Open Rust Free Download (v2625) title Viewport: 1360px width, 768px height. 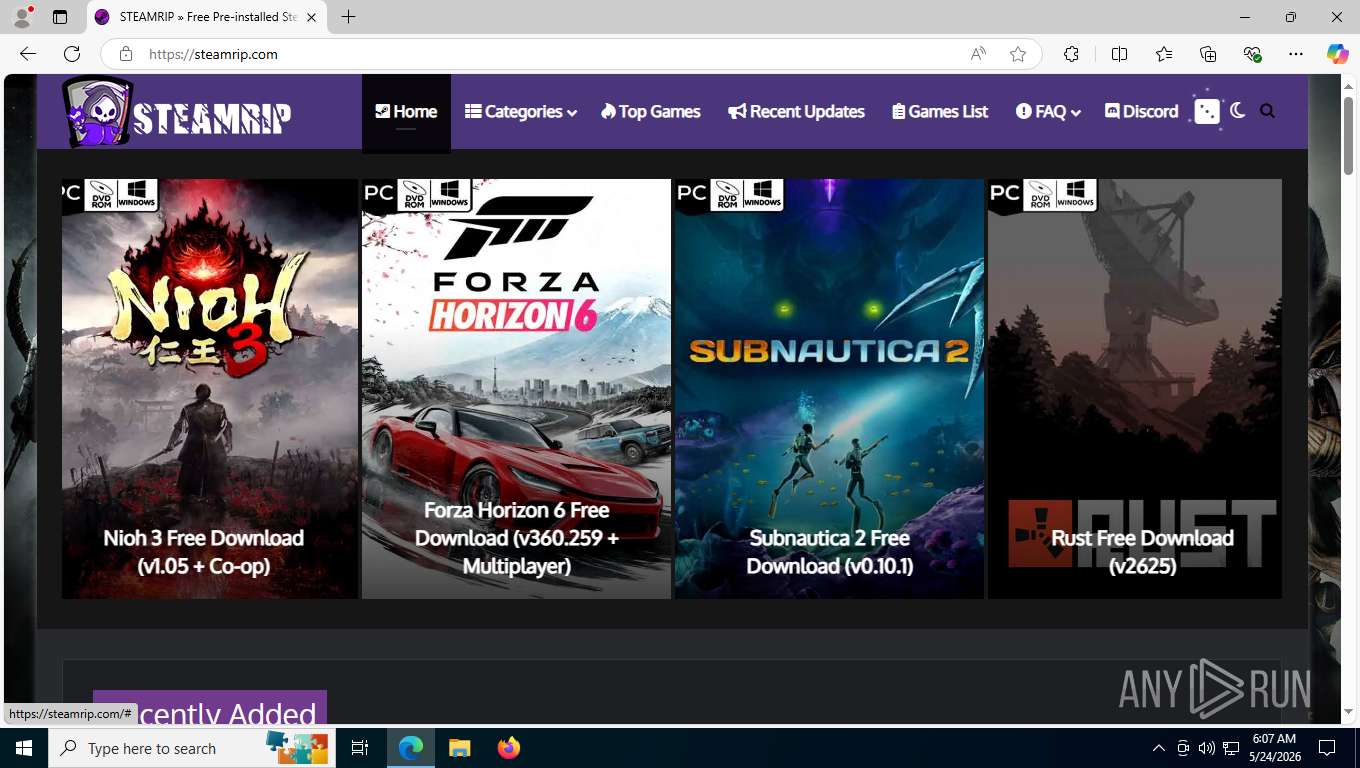[x=1142, y=552]
